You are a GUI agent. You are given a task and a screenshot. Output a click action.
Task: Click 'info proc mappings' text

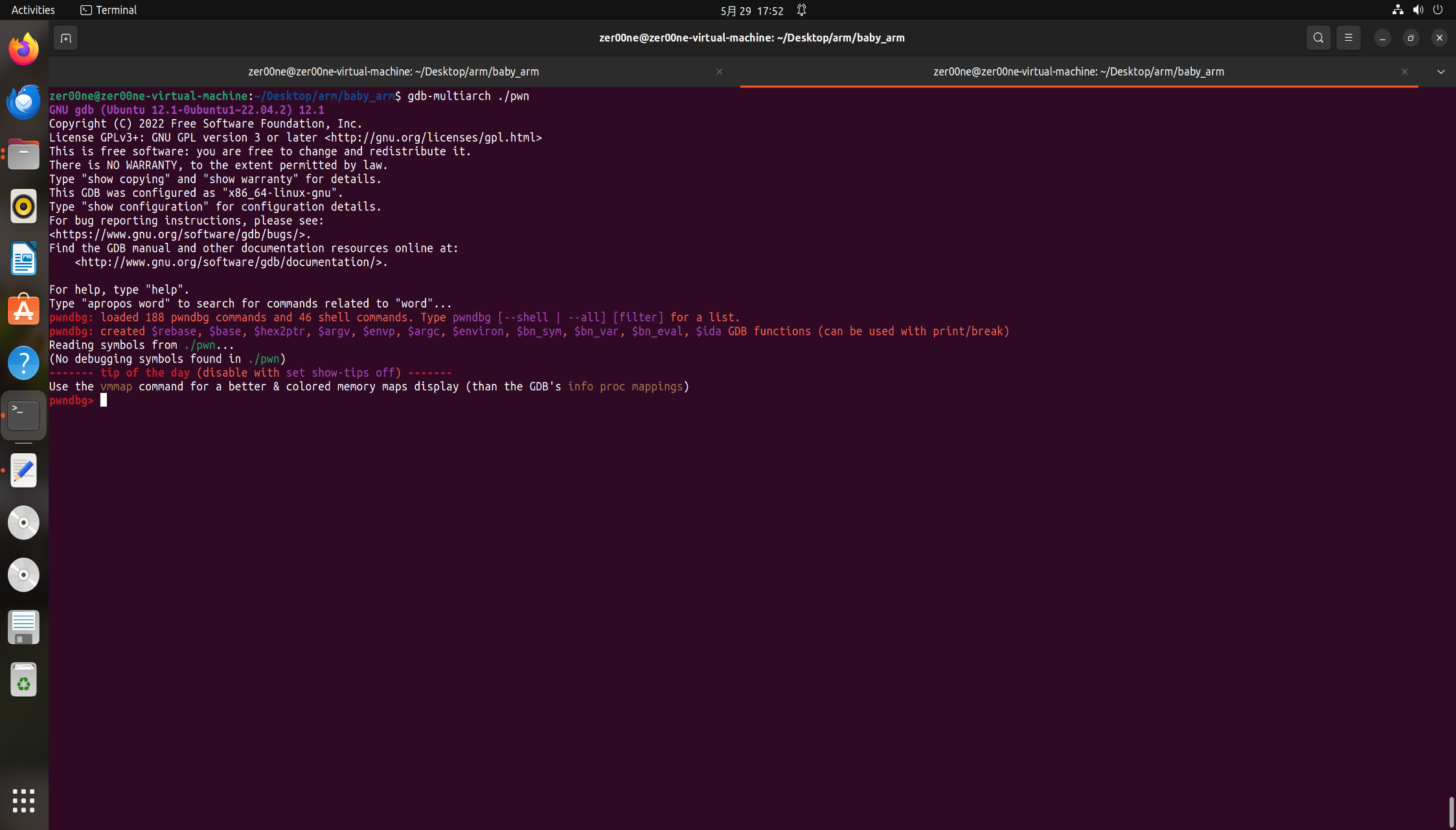click(x=626, y=387)
